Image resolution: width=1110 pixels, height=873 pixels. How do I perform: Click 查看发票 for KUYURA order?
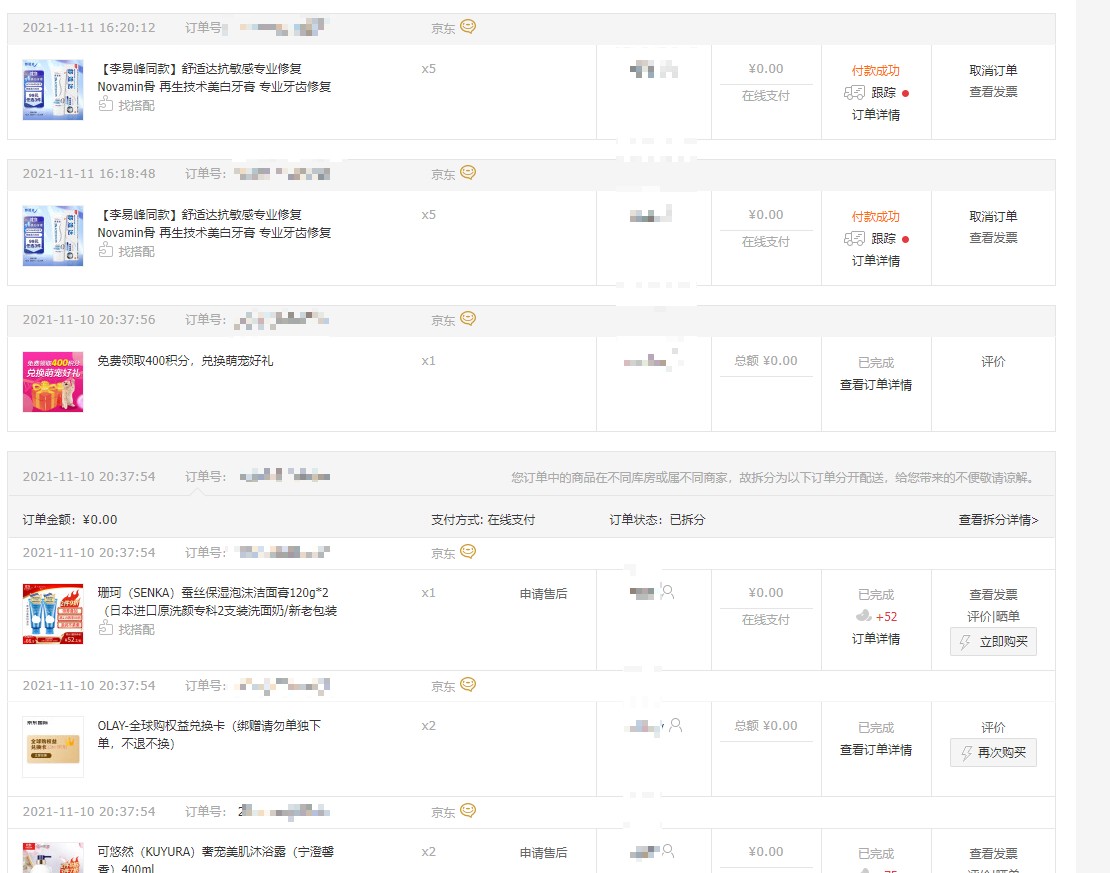click(993, 854)
